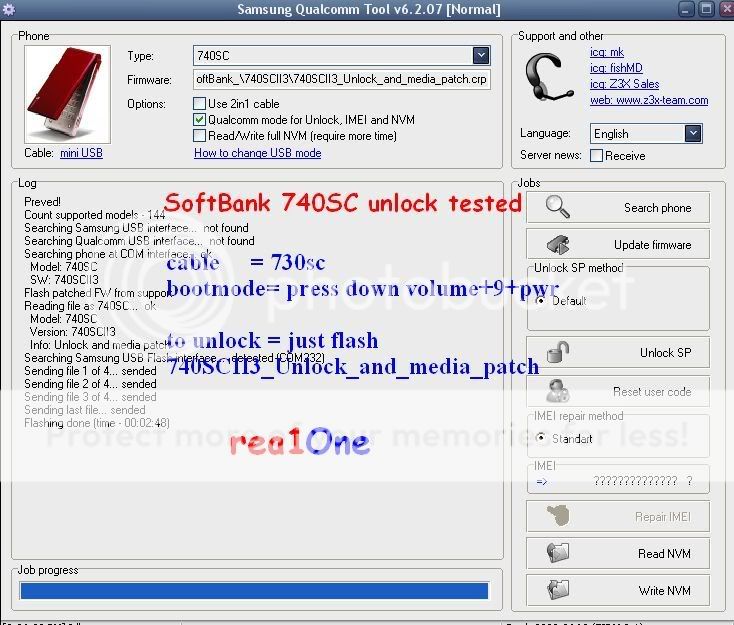The height and width of the screenshot is (625, 734).
Task: Click the Search phone magnifier icon
Action: [x=558, y=207]
